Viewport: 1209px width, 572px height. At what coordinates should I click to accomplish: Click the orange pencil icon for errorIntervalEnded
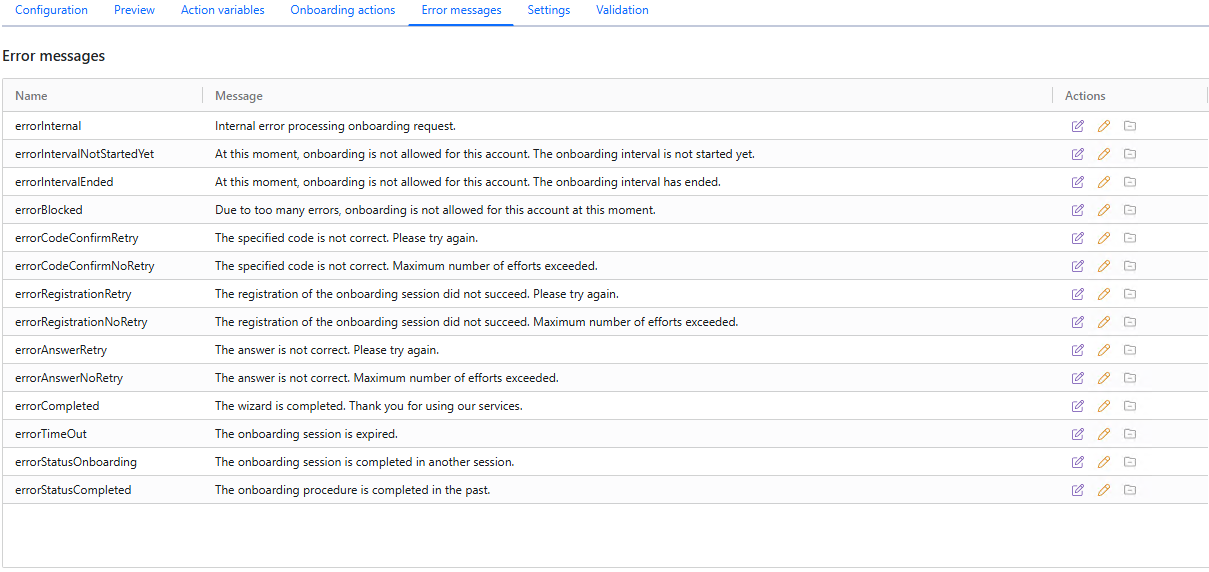click(x=1104, y=182)
